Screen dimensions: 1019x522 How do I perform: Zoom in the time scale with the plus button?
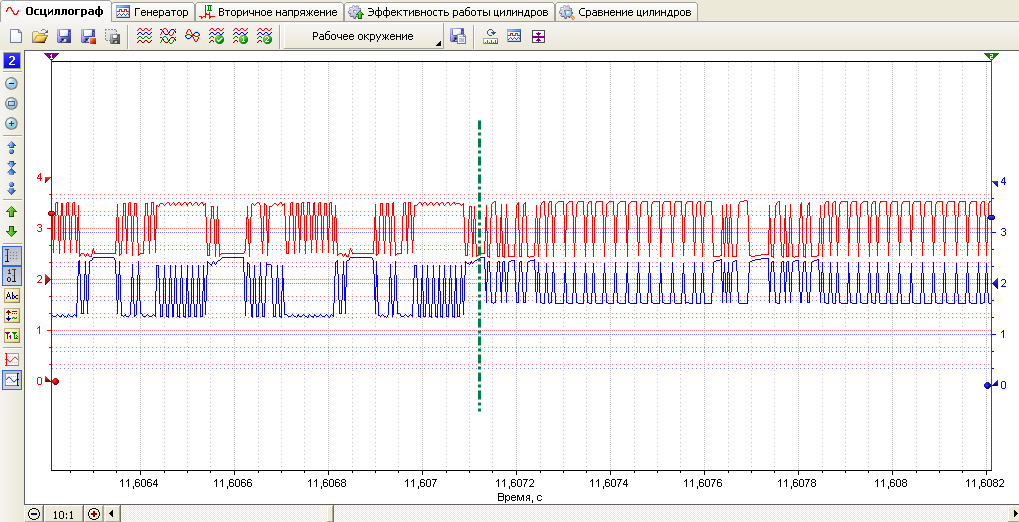[94, 514]
